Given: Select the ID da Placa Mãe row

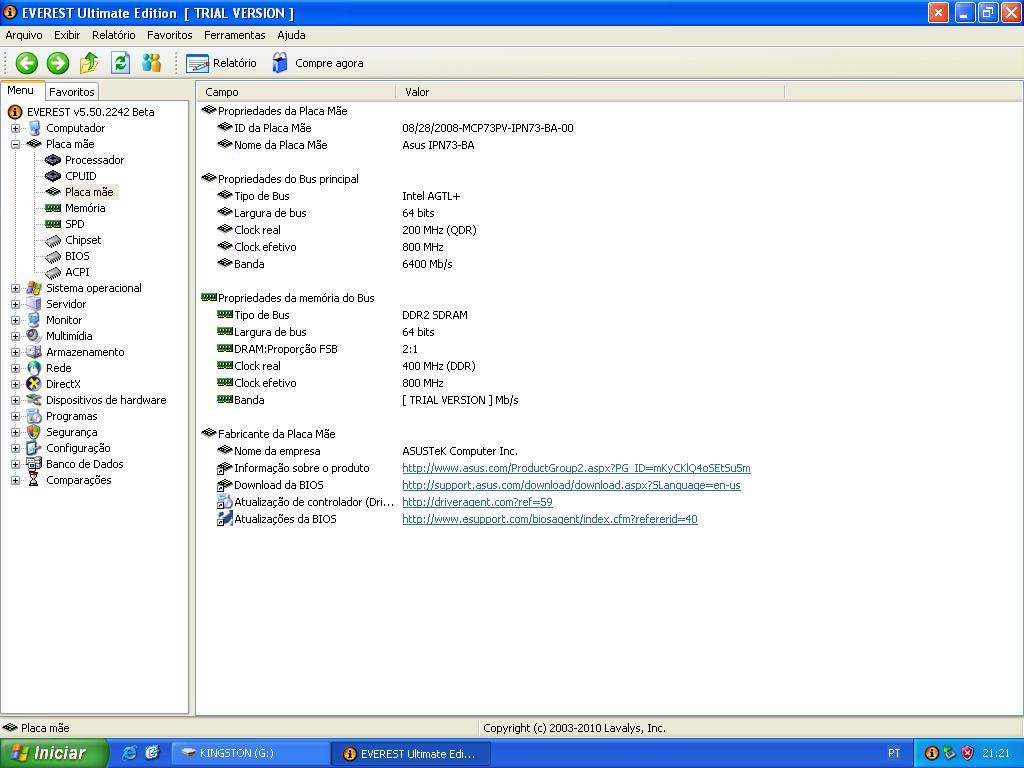Looking at the screenshot, I should (x=395, y=128).
